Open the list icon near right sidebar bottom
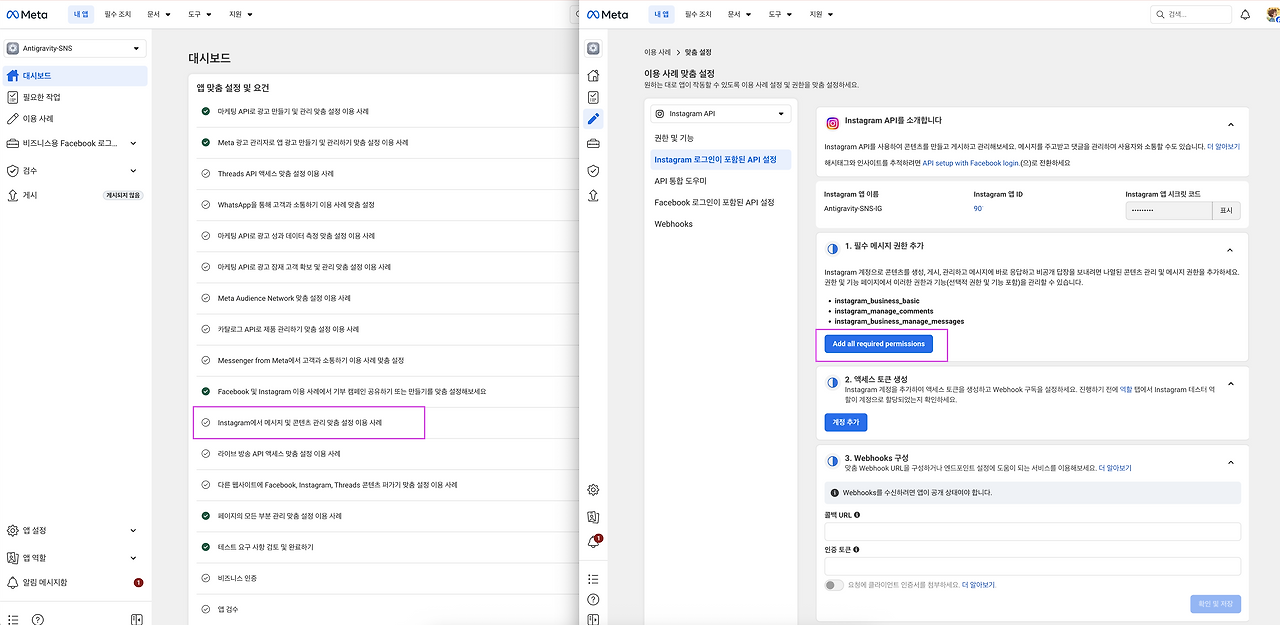Image resolution: width=1280 pixels, height=625 pixels. point(593,579)
